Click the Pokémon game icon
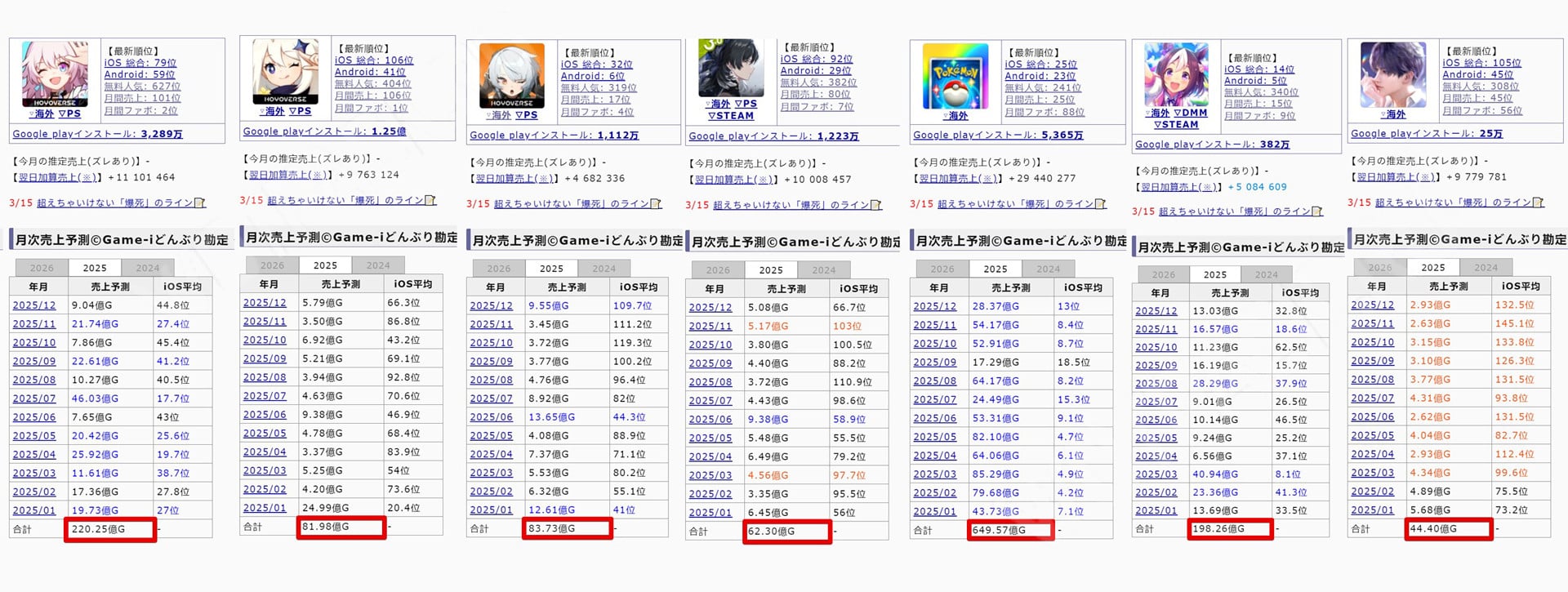Image resolution: width=1568 pixels, height=592 pixels. [954, 76]
